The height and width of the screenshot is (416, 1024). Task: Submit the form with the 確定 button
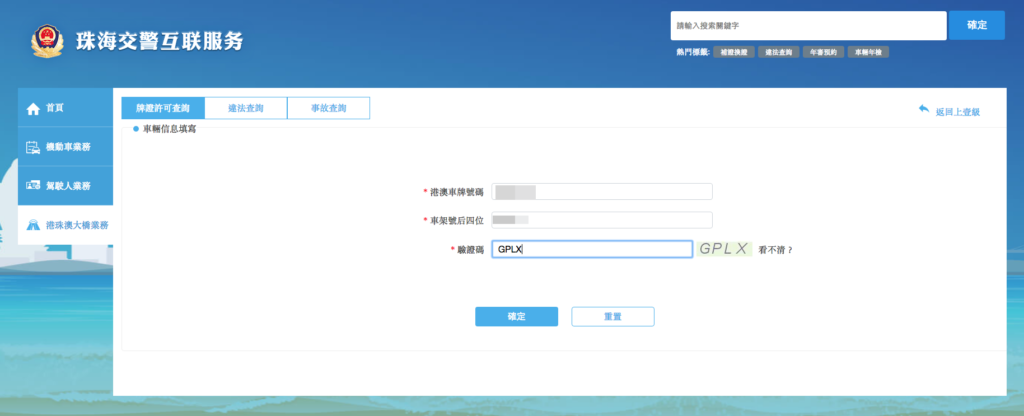pyautogui.click(x=516, y=316)
